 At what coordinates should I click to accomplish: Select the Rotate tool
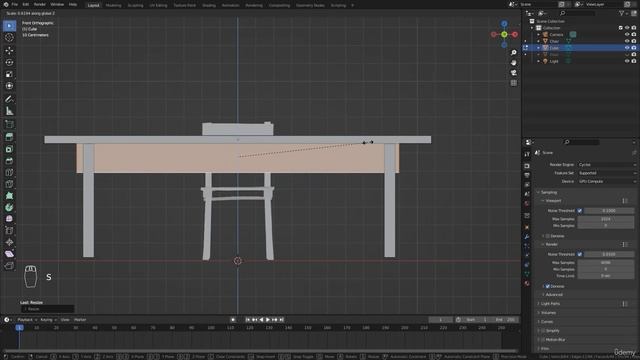(9, 62)
